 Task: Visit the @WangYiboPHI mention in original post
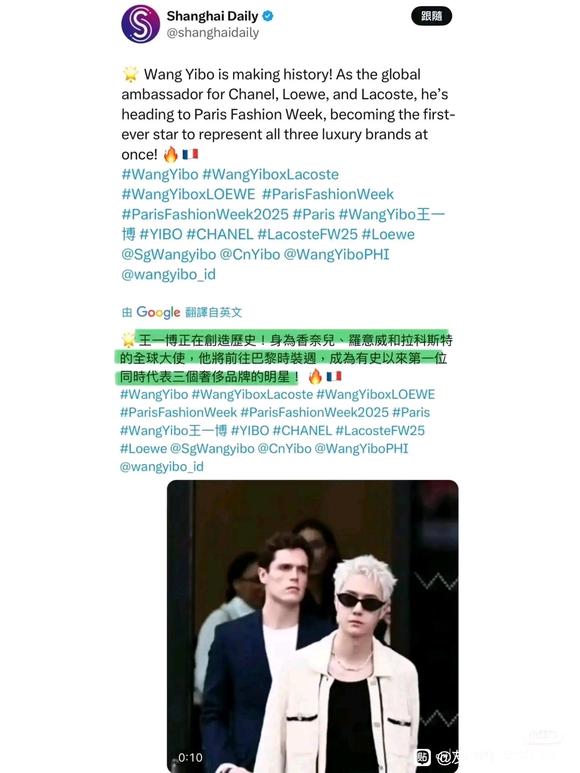tap(337, 254)
